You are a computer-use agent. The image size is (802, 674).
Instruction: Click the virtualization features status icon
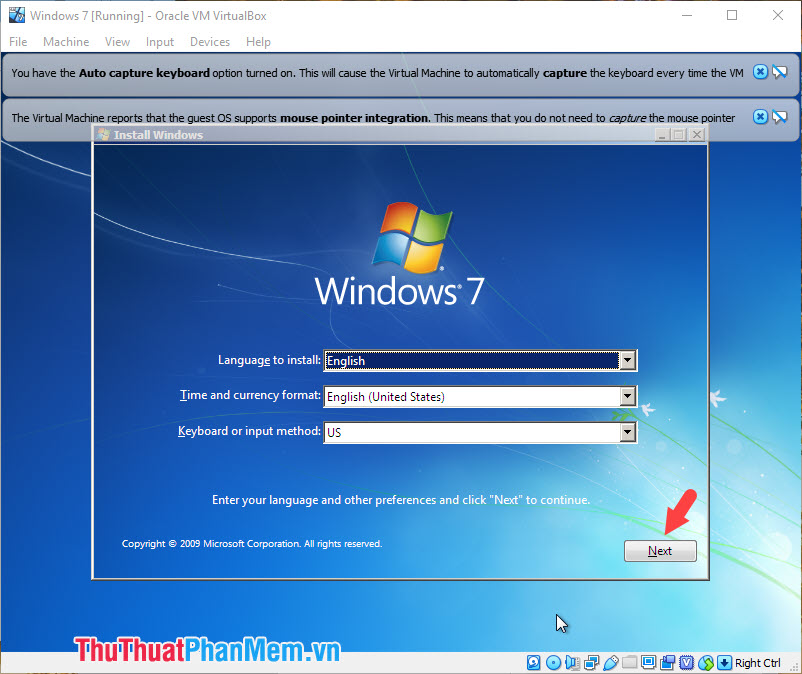pos(686,663)
